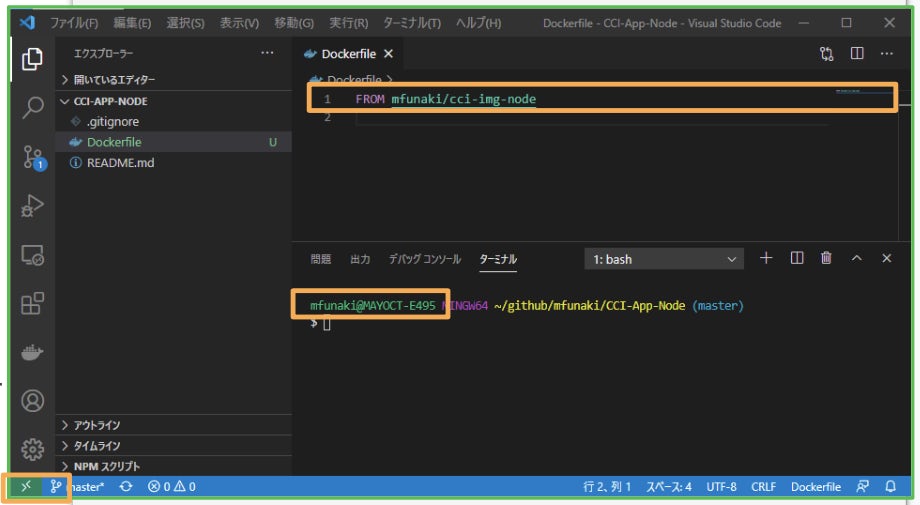The height and width of the screenshot is (505, 920).
Task: Click the CRLF line ending status item
Action: click(x=764, y=487)
